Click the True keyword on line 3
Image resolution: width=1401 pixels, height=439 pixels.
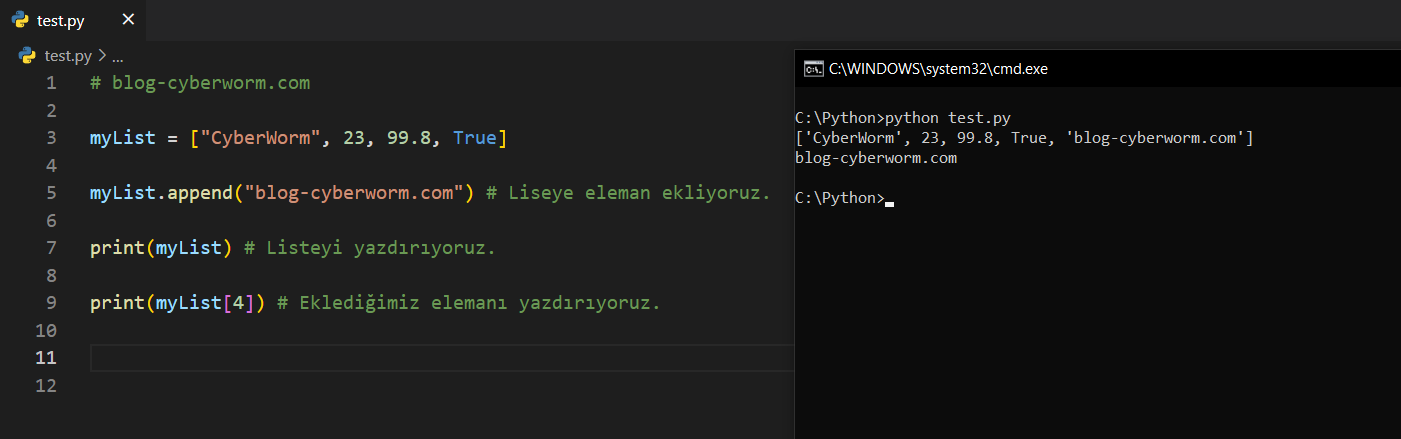tap(474, 138)
